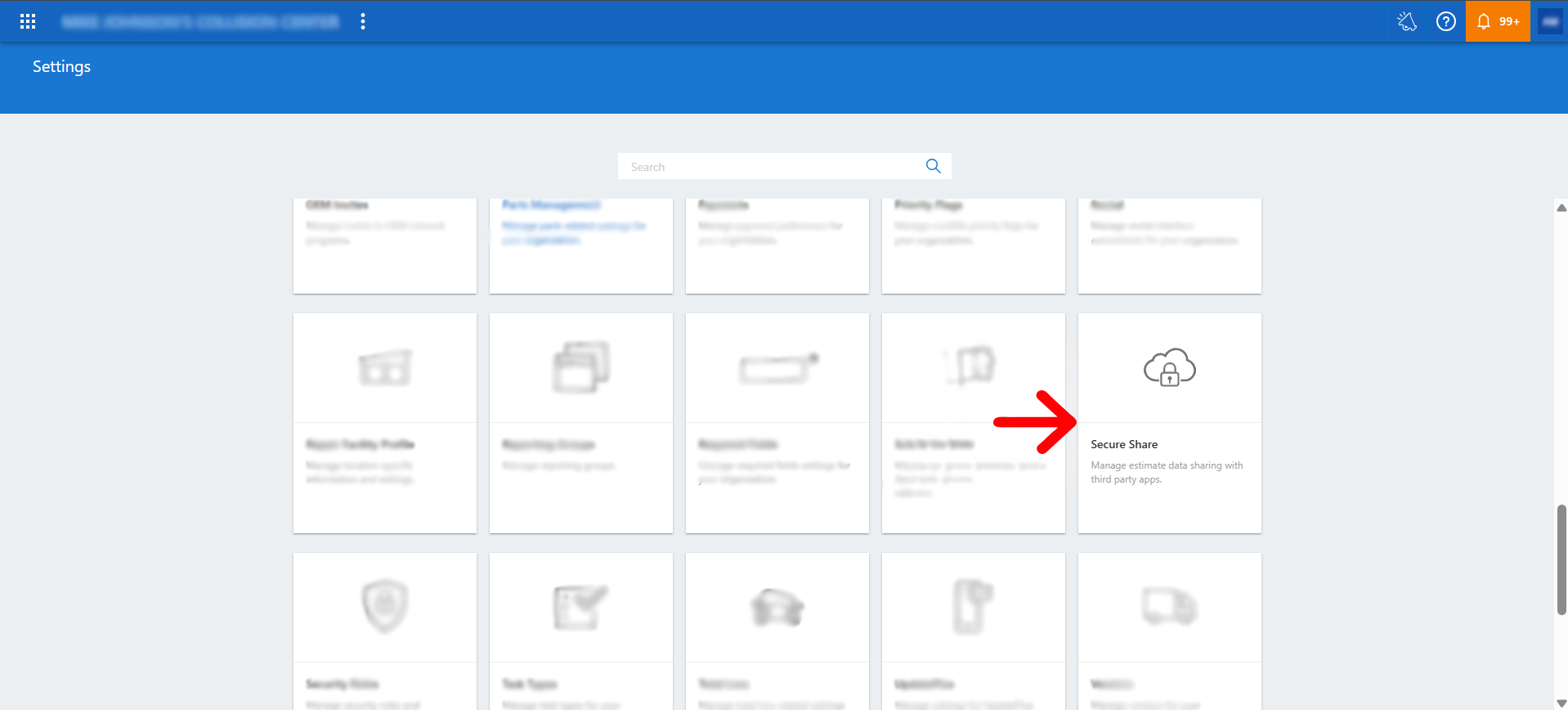Click the cloud with padlock icon
Image resolution: width=1568 pixels, height=710 pixels.
1169,367
